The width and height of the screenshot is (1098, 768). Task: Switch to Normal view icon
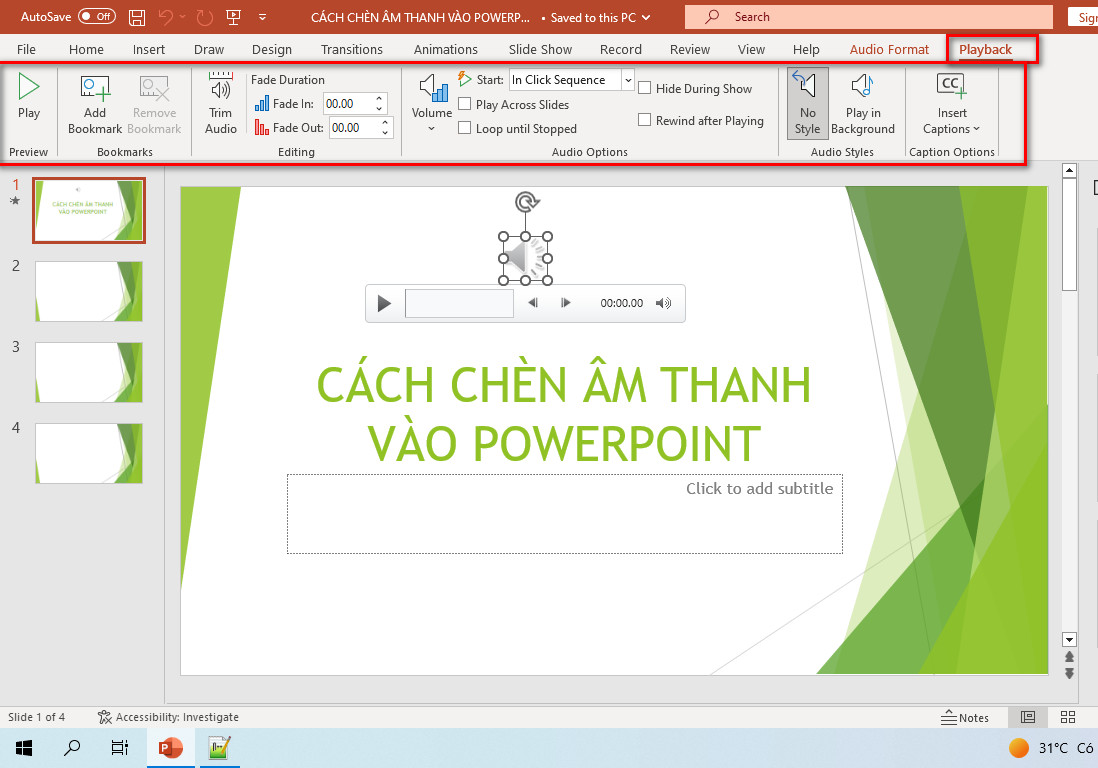1027,717
